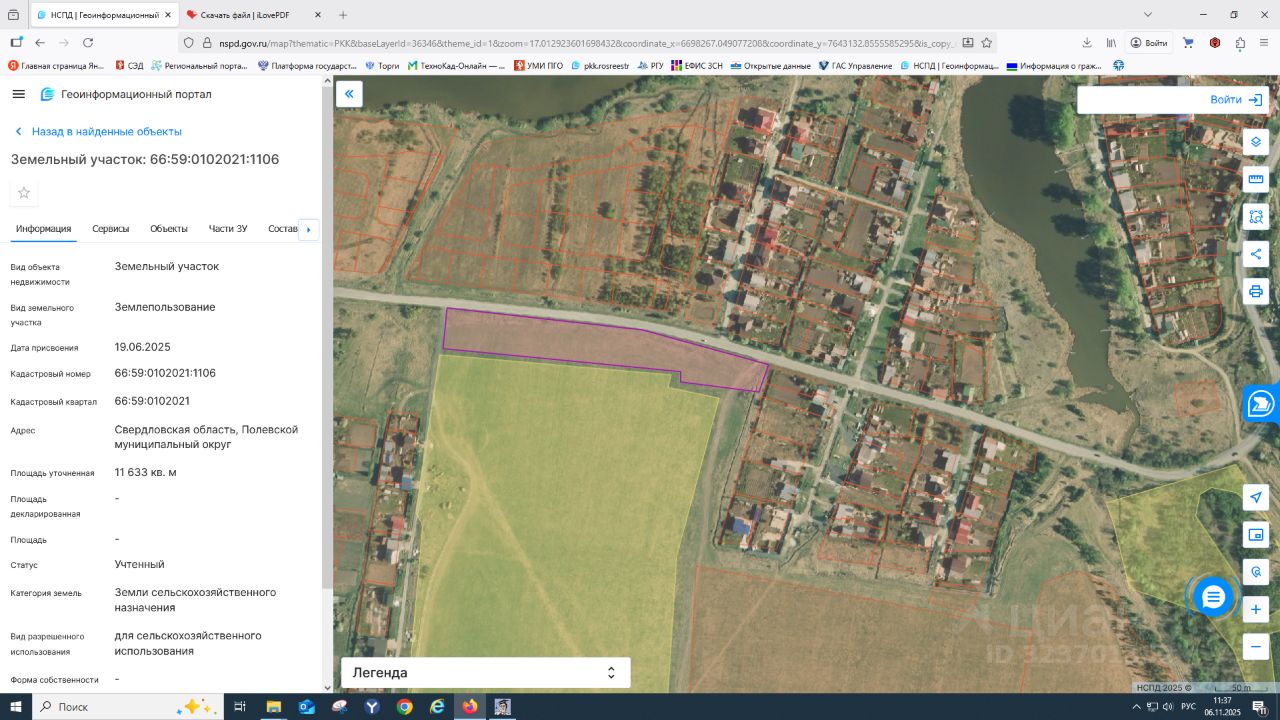Toggle the mini overview map button

(x=1256, y=535)
